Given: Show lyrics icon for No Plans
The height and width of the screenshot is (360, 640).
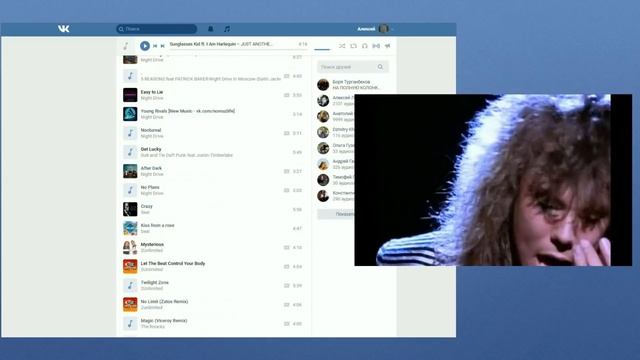Looking at the screenshot, I should pyautogui.click(x=287, y=190).
